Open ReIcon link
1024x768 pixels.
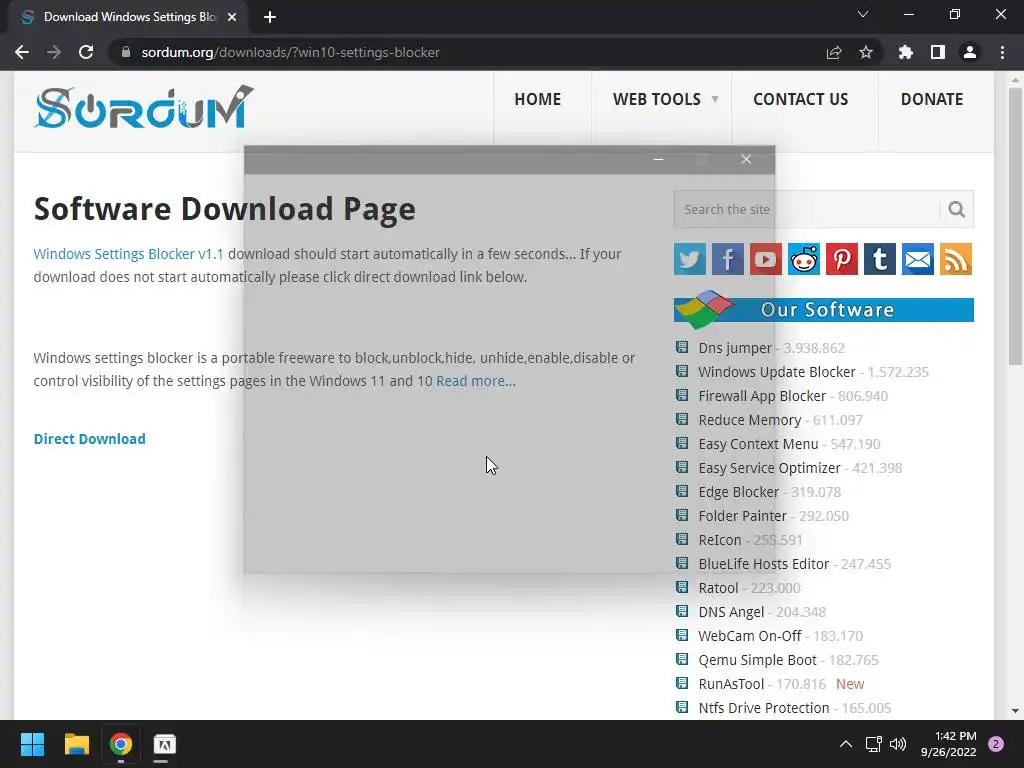pos(720,540)
